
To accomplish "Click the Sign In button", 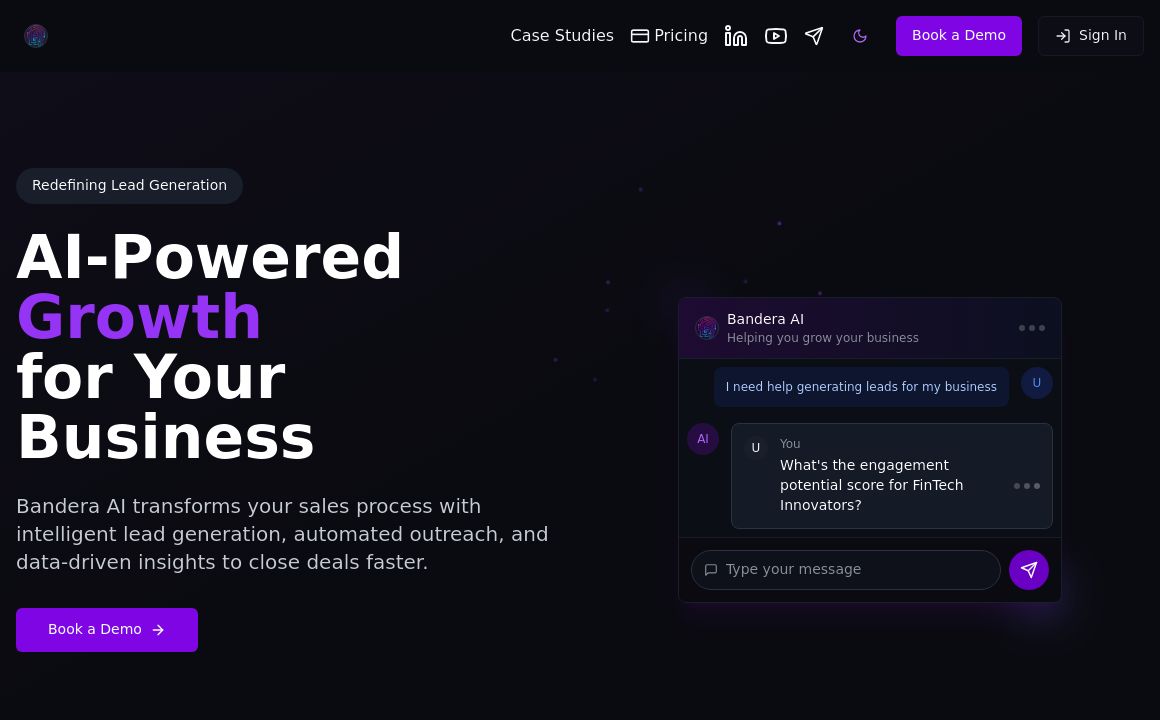I will 1090,36.
